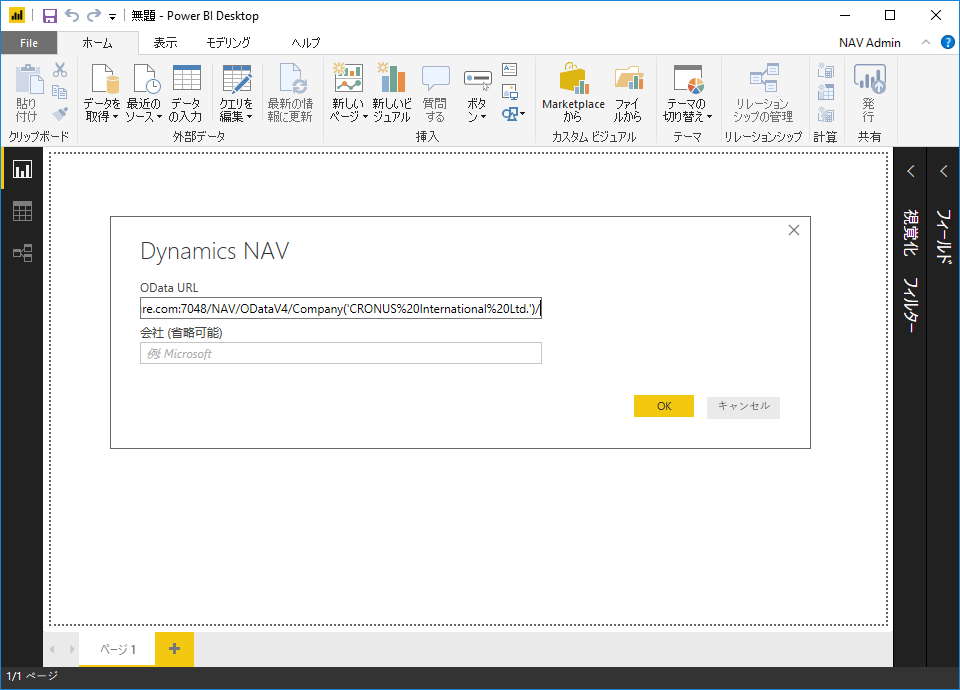
Task: Insert a text box icon
Action: [509, 69]
